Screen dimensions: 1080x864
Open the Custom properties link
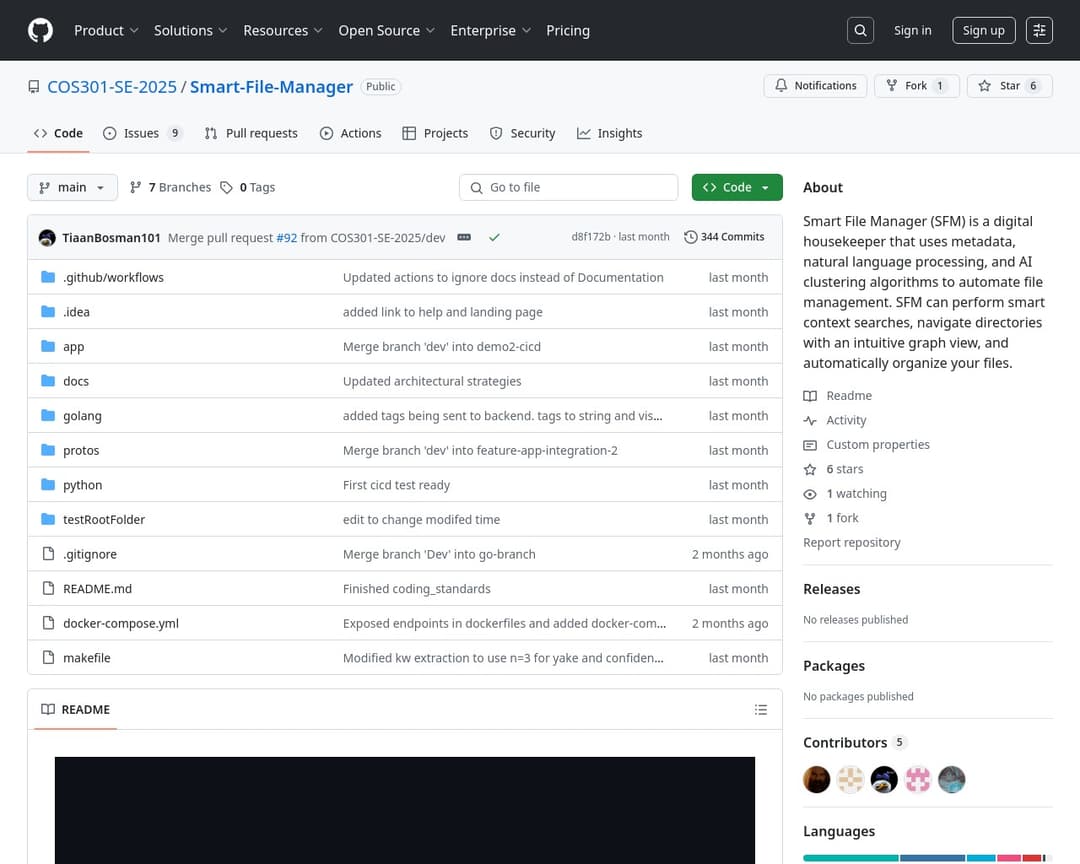coord(878,445)
